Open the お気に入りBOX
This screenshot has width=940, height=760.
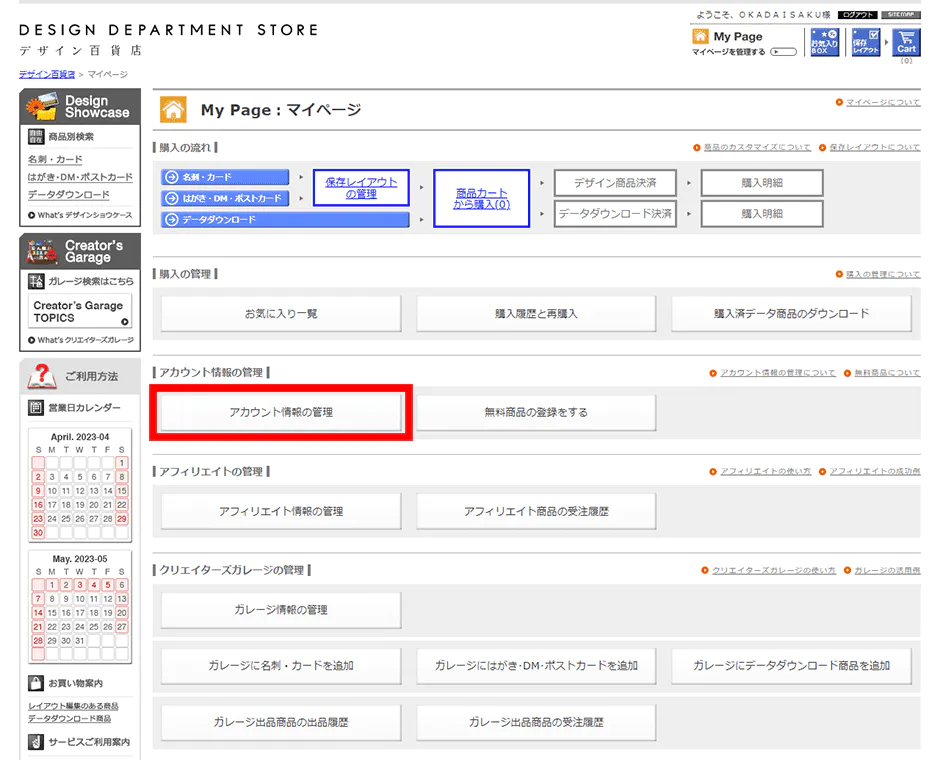823,42
